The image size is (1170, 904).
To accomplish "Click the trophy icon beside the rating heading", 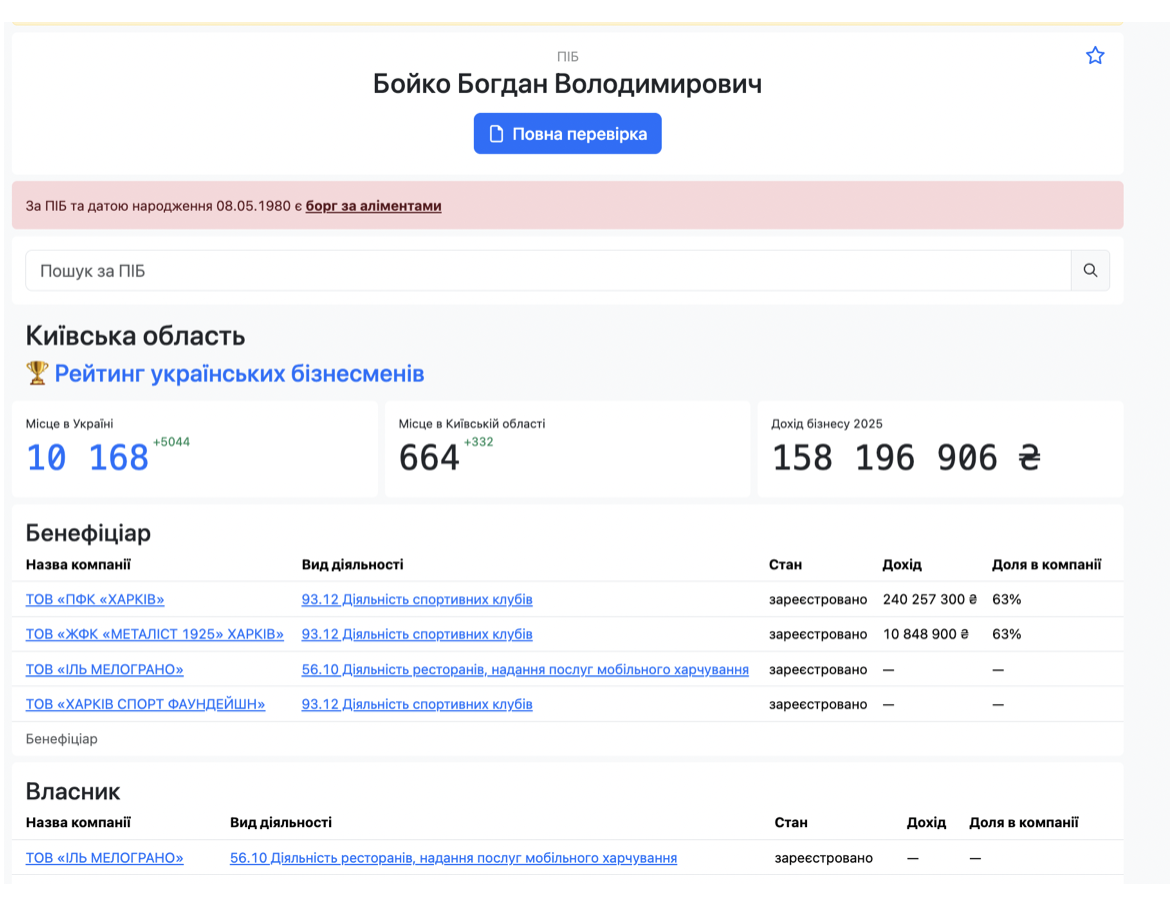I will 37,372.
